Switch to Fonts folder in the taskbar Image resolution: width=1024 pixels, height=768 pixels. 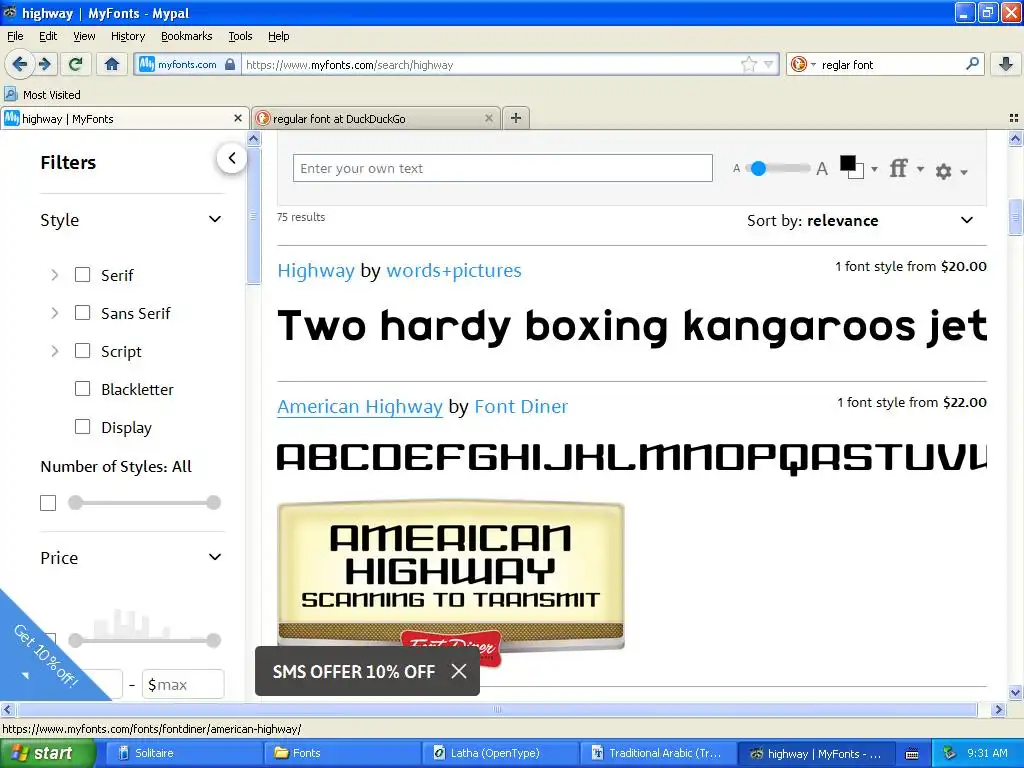(x=342, y=753)
